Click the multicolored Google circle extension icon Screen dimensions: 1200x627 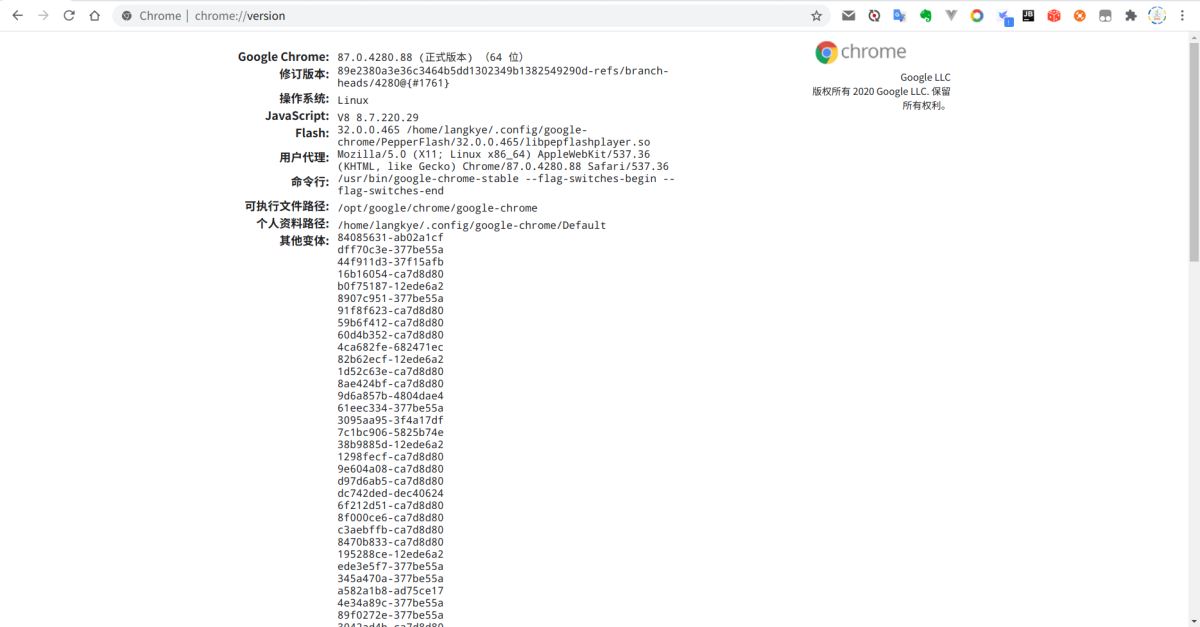click(x=977, y=15)
